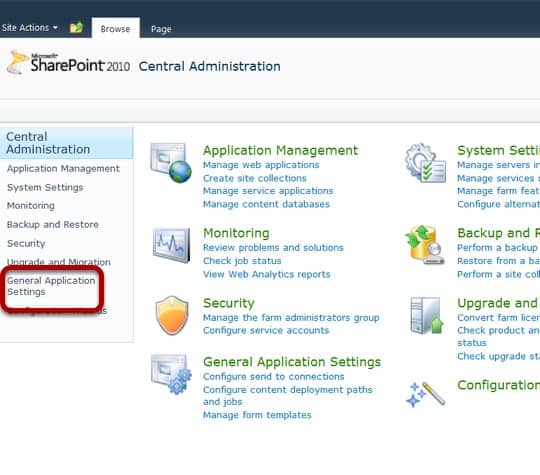Screen dimensions: 540x475
Task: Click Create site collections link
Action: [255, 178]
